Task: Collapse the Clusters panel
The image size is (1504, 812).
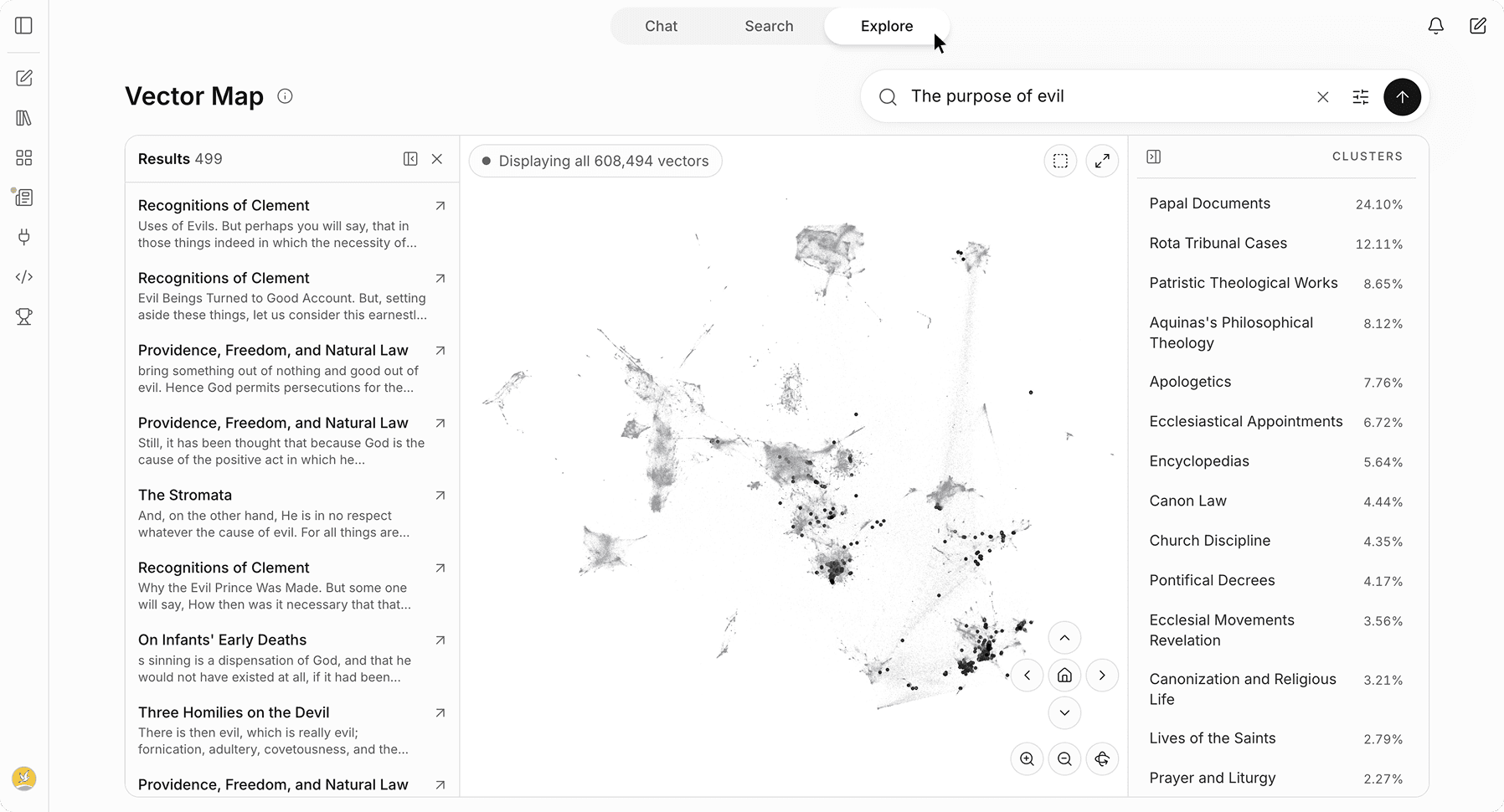Action: point(1153,157)
